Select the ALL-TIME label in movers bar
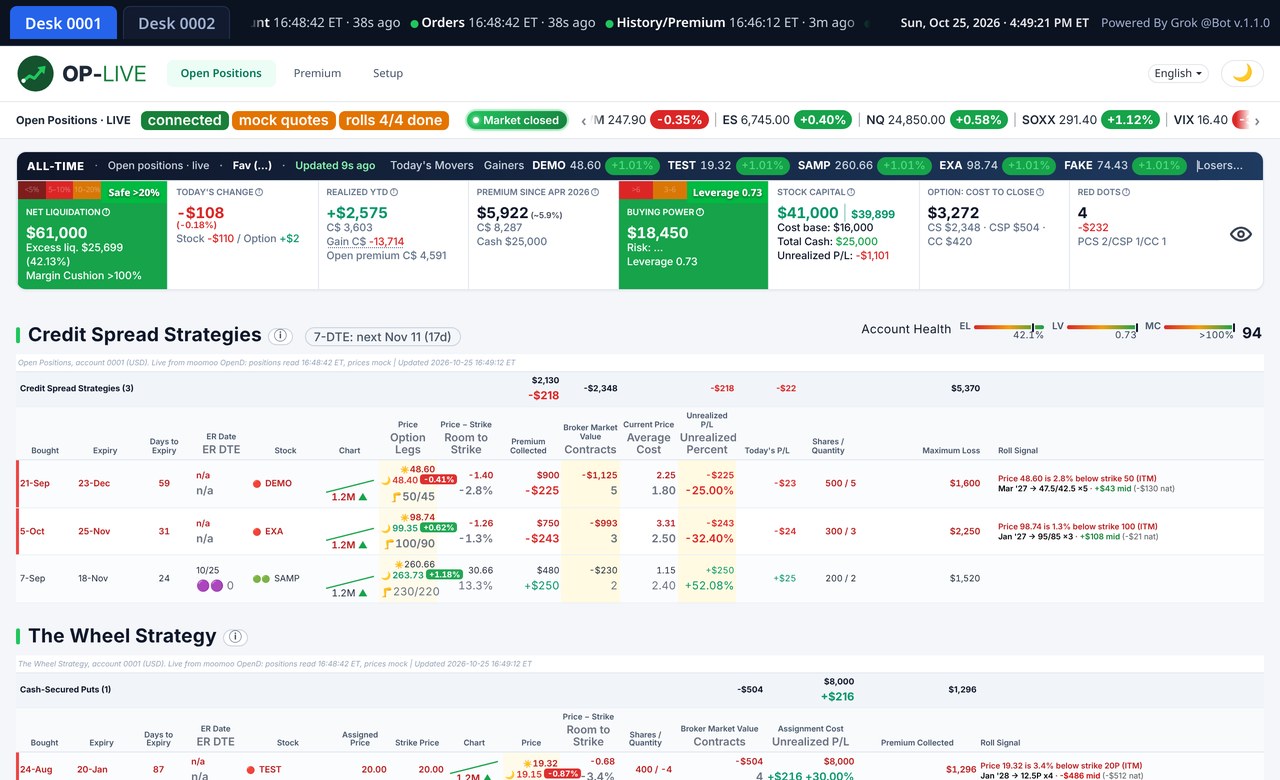 tap(55, 166)
